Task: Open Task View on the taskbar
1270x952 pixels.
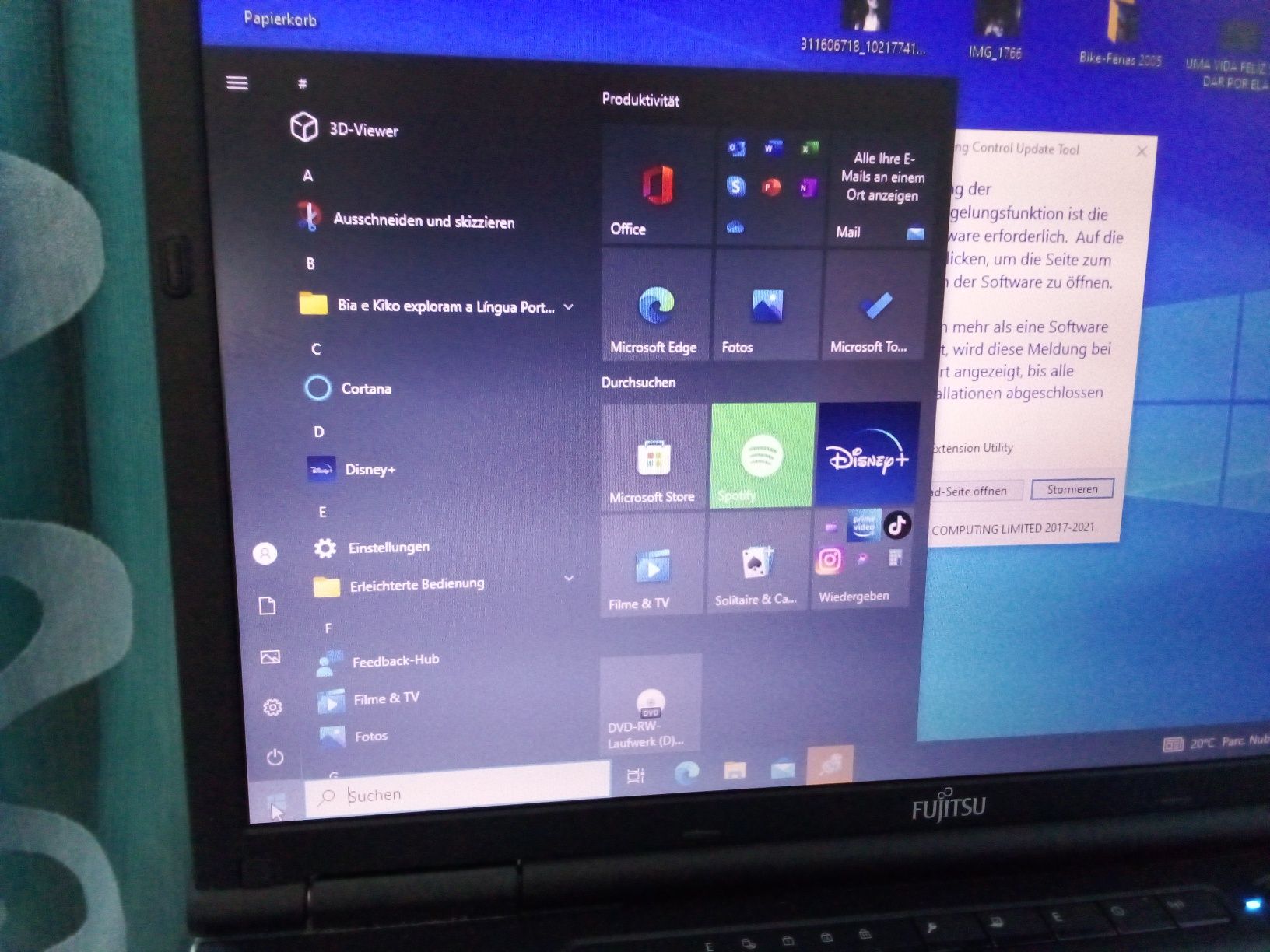Action: click(636, 775)
